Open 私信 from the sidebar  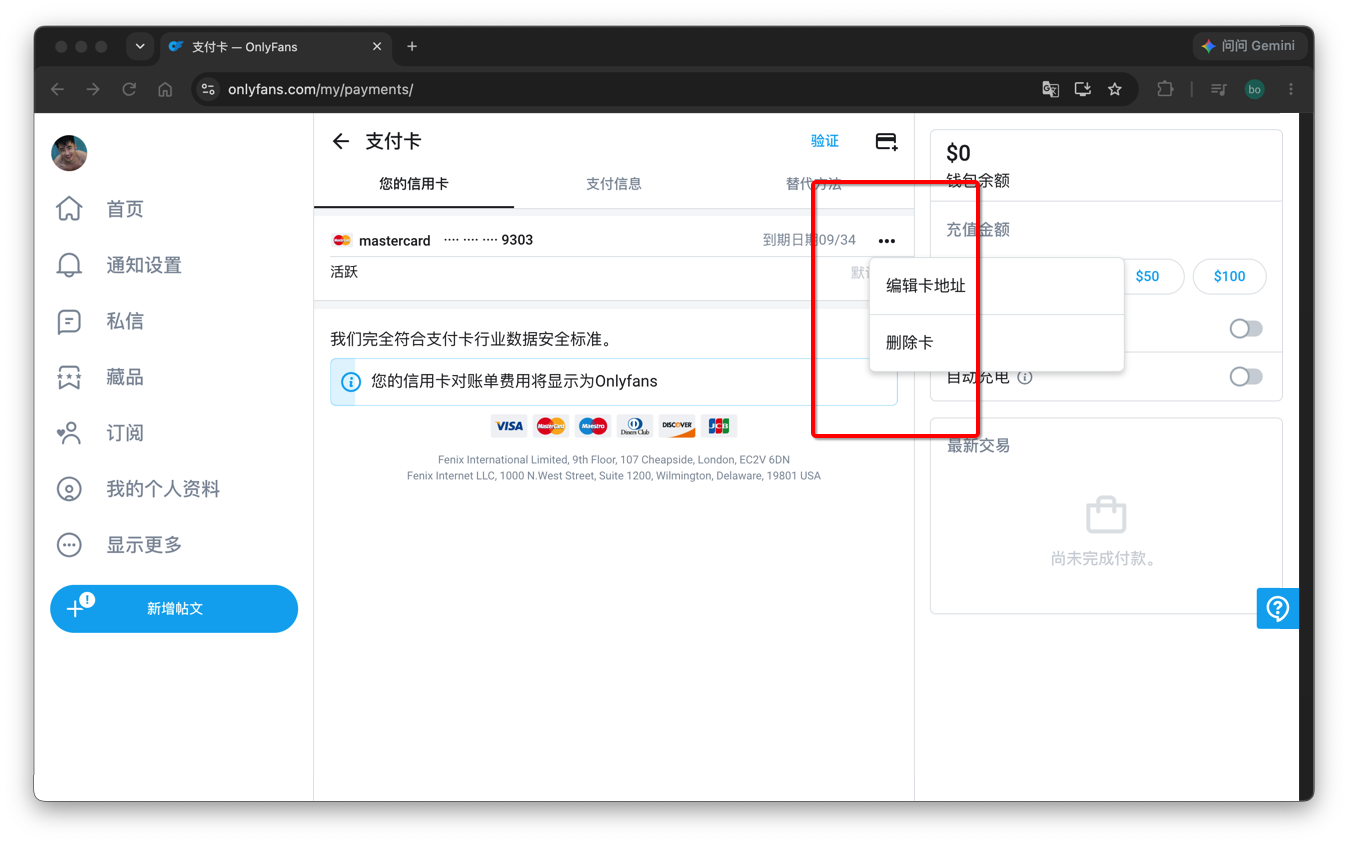tap(125, 321)
